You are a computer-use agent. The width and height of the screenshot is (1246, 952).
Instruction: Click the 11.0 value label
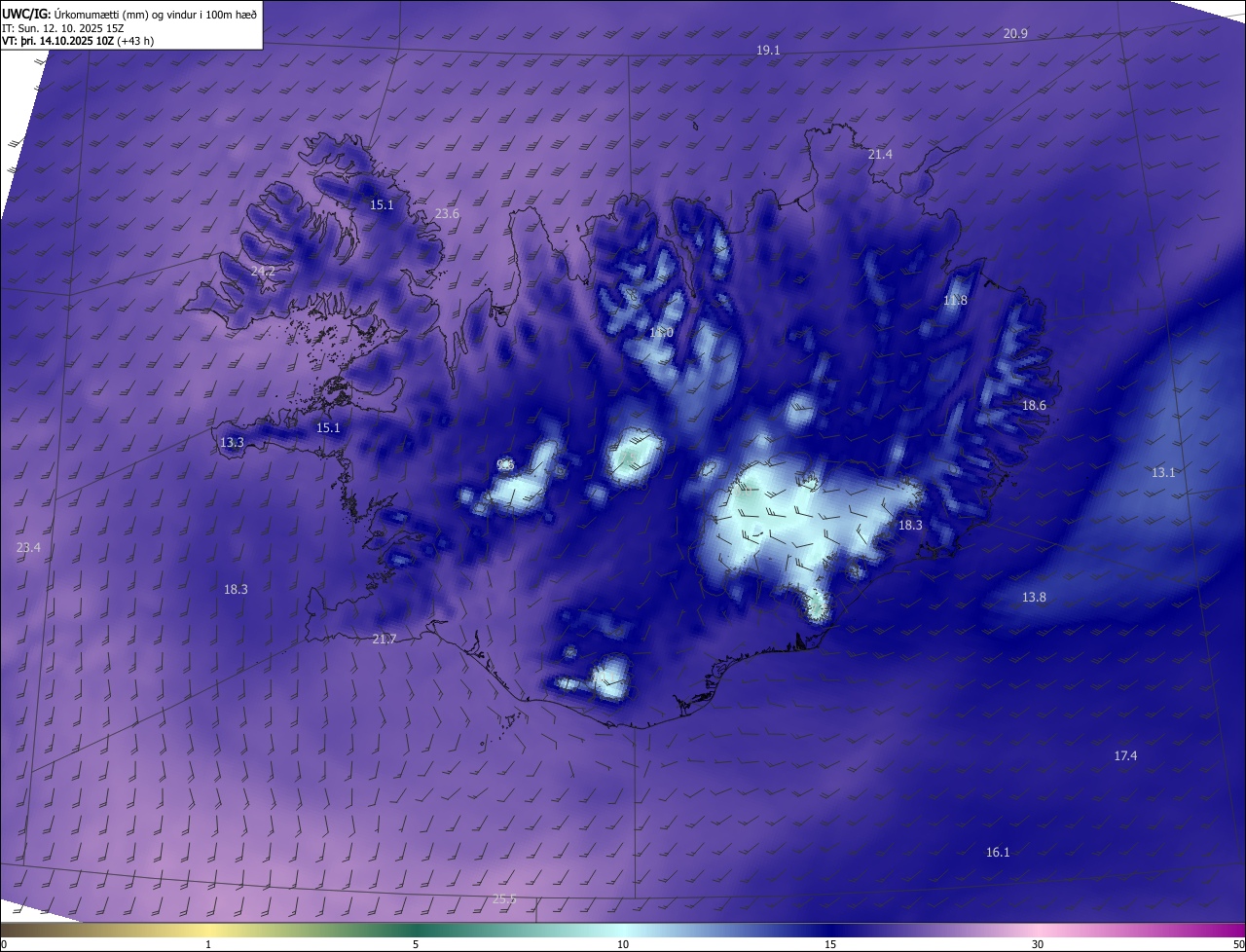coord(661,333)
